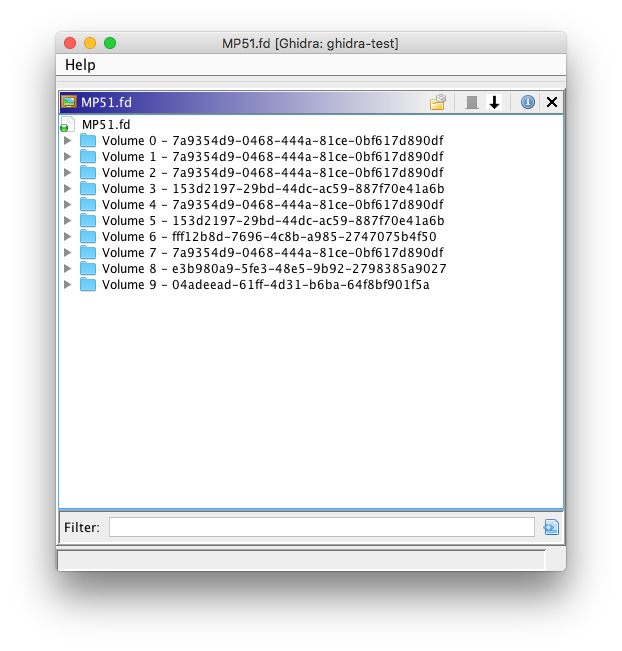This screenshot has height=651, width=622.
Task: Open the Help menu
Action: coord(80,65)
